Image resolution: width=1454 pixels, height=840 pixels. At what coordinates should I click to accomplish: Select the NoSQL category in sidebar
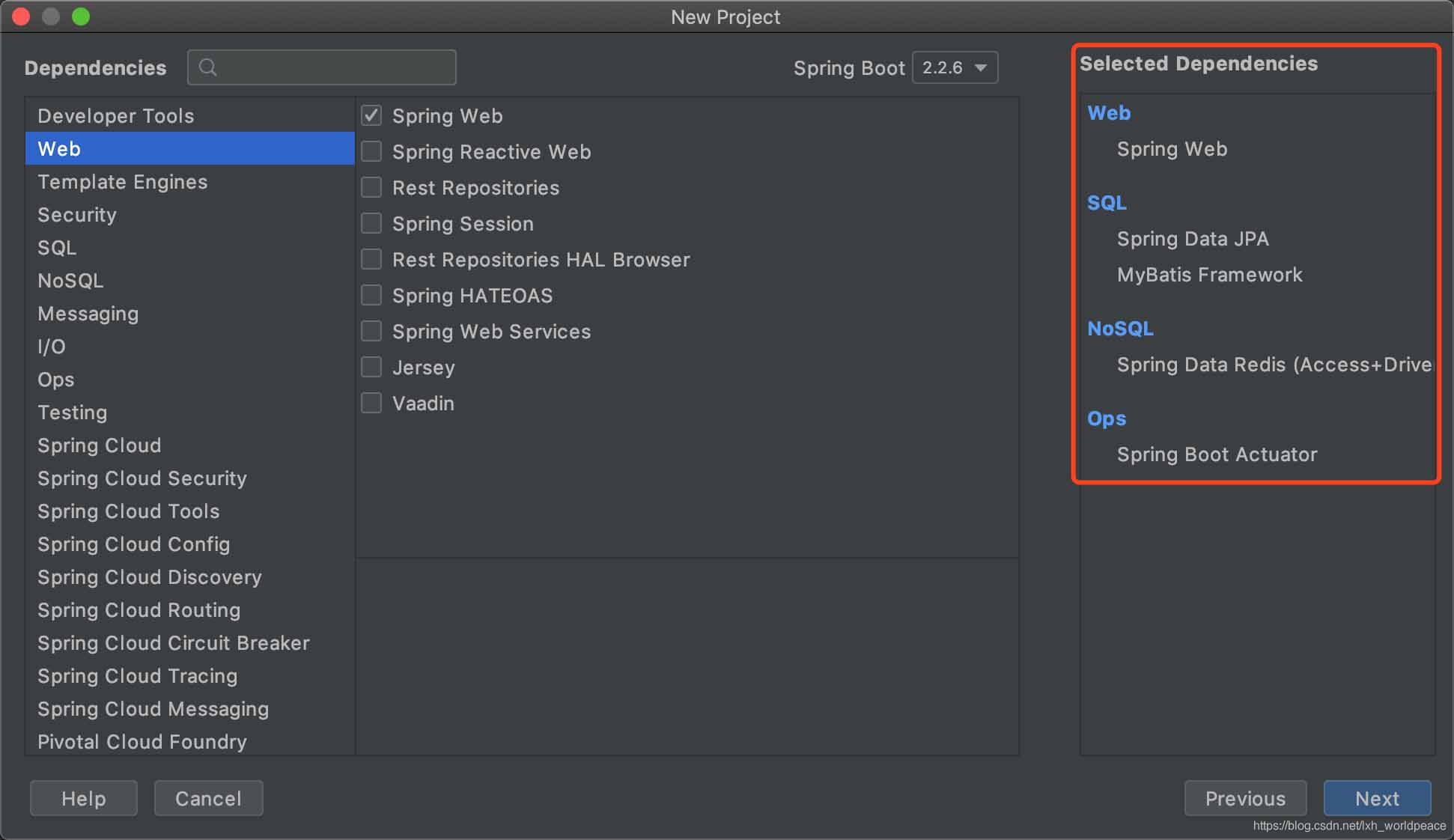coord(70,281)
